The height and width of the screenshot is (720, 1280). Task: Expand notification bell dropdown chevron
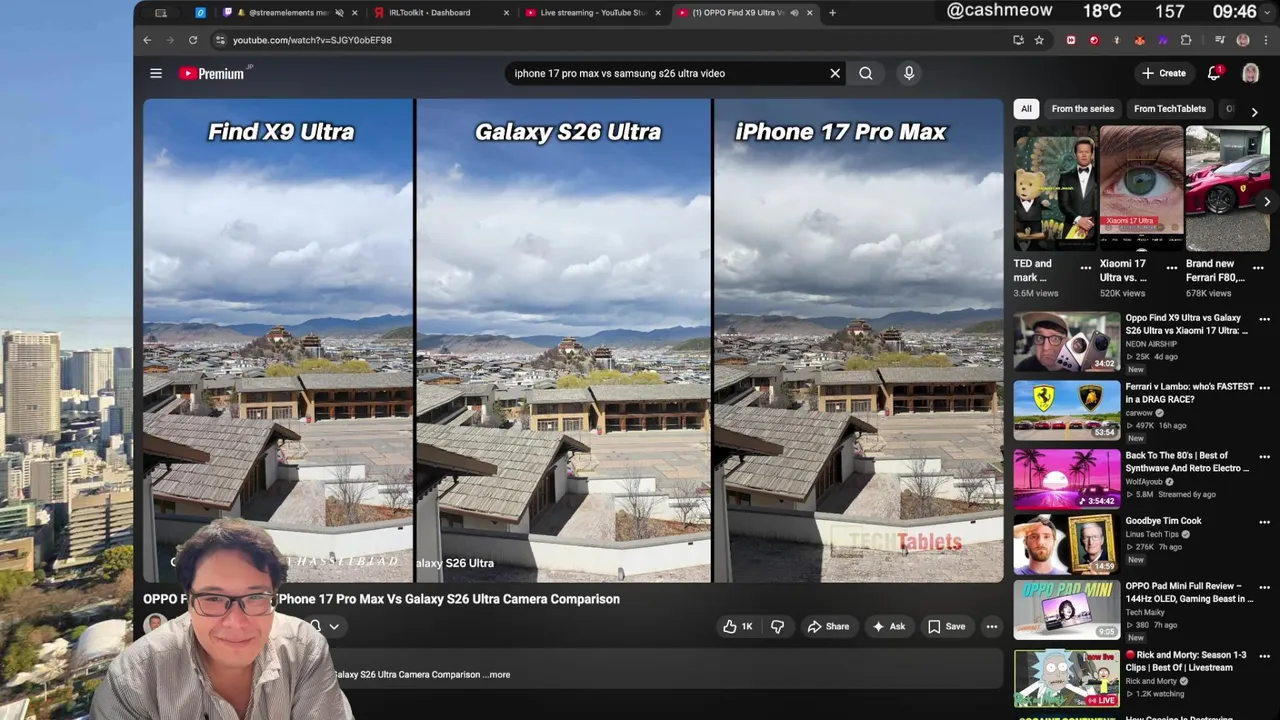click(334, 627)
